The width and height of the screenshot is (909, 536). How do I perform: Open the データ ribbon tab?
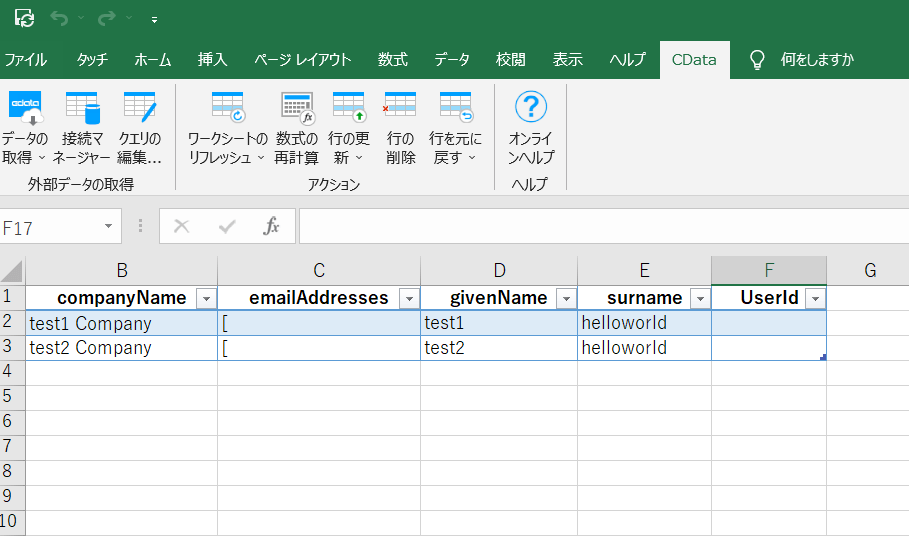(452, 59)
